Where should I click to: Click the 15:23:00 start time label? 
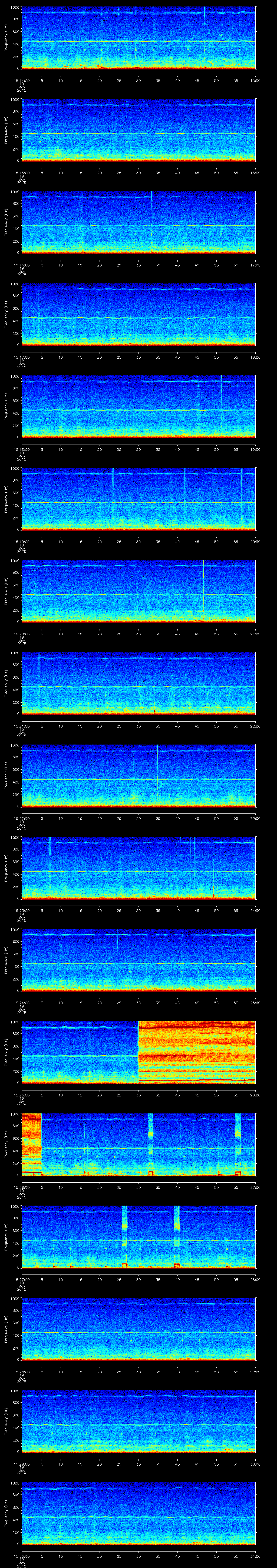tap(21, 910)
